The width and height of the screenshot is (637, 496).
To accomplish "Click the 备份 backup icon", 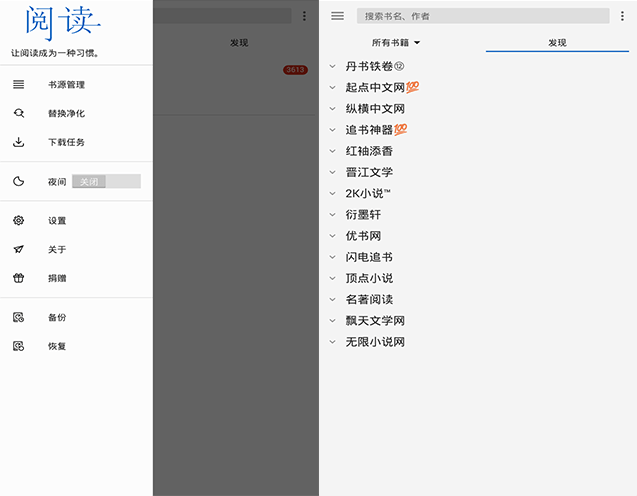I will click(18, 317).
